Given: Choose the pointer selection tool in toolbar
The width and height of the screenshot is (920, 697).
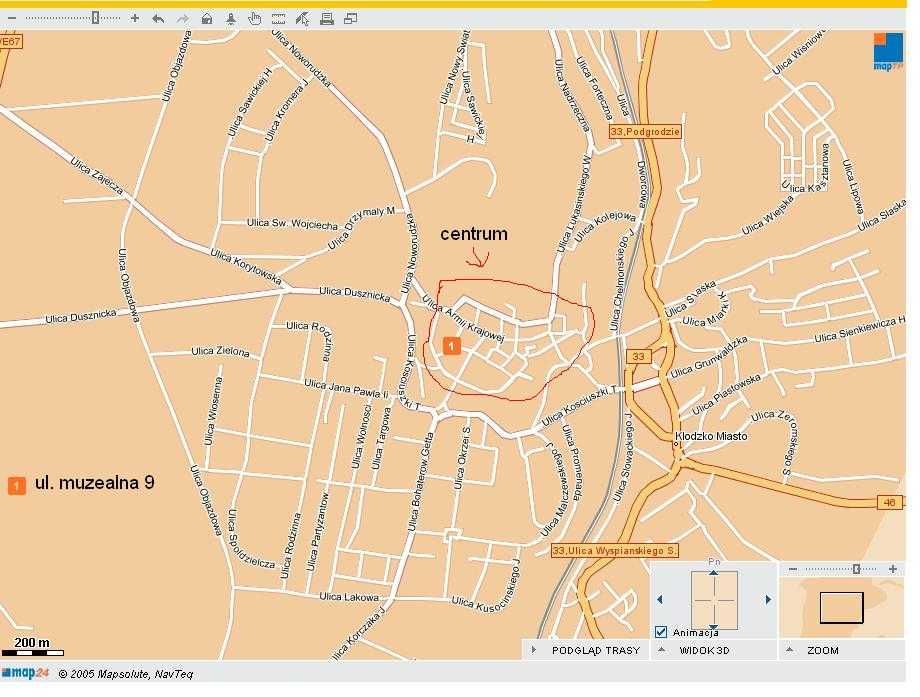Looking at the screenshot, I should click(302, 18).
